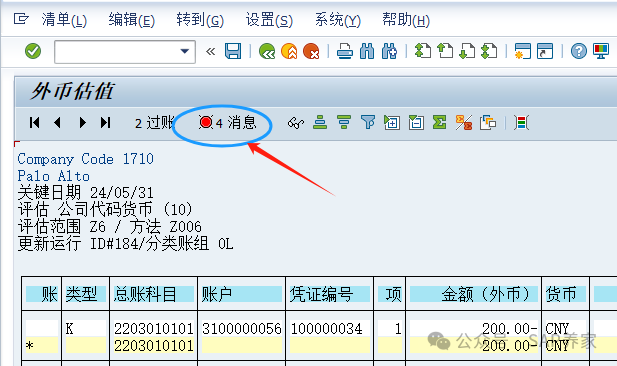Click the Save diskette icon
This screenshot has height=366, width=617.
233,51
